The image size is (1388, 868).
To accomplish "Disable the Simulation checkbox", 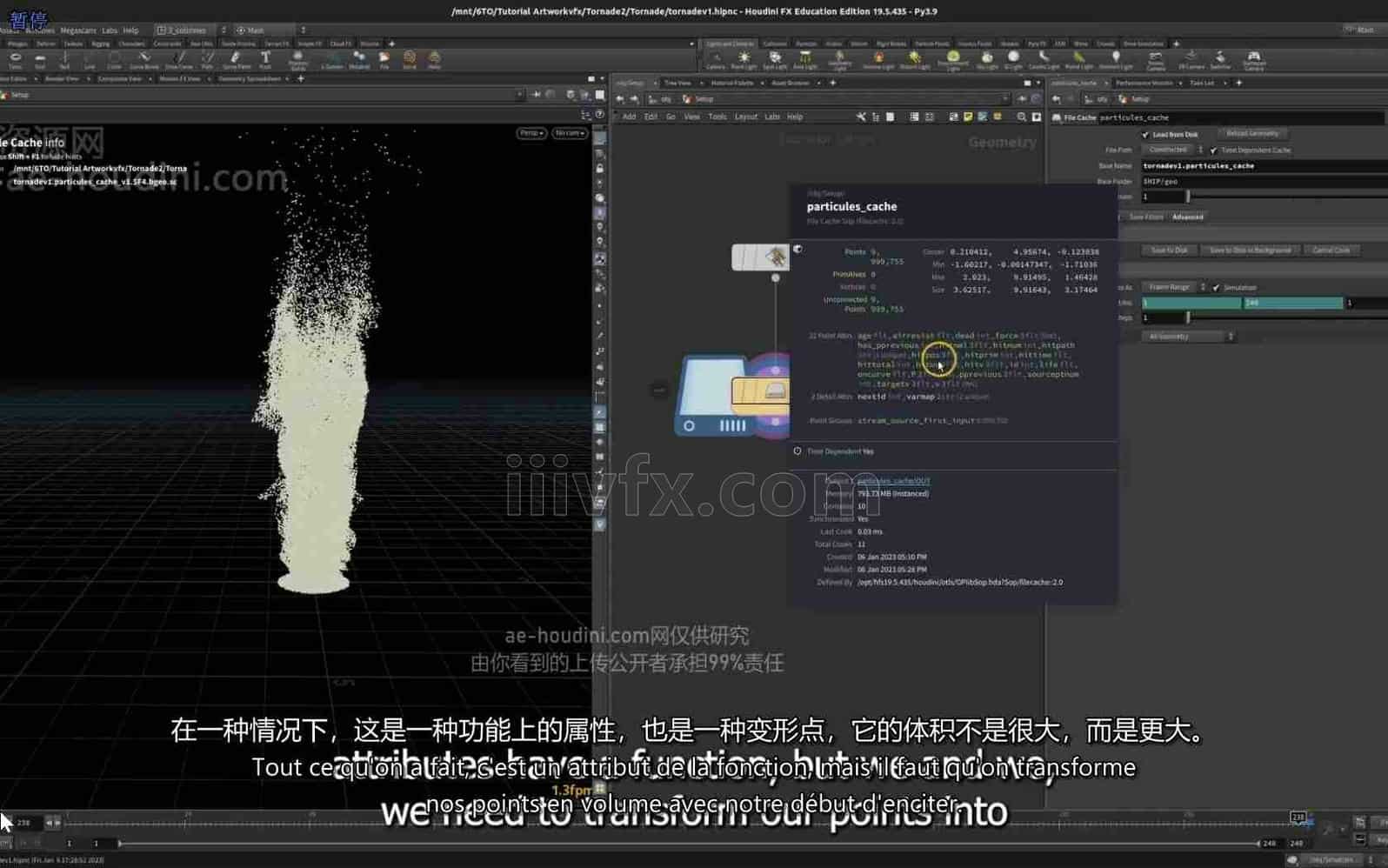I will coord(1216,287).
